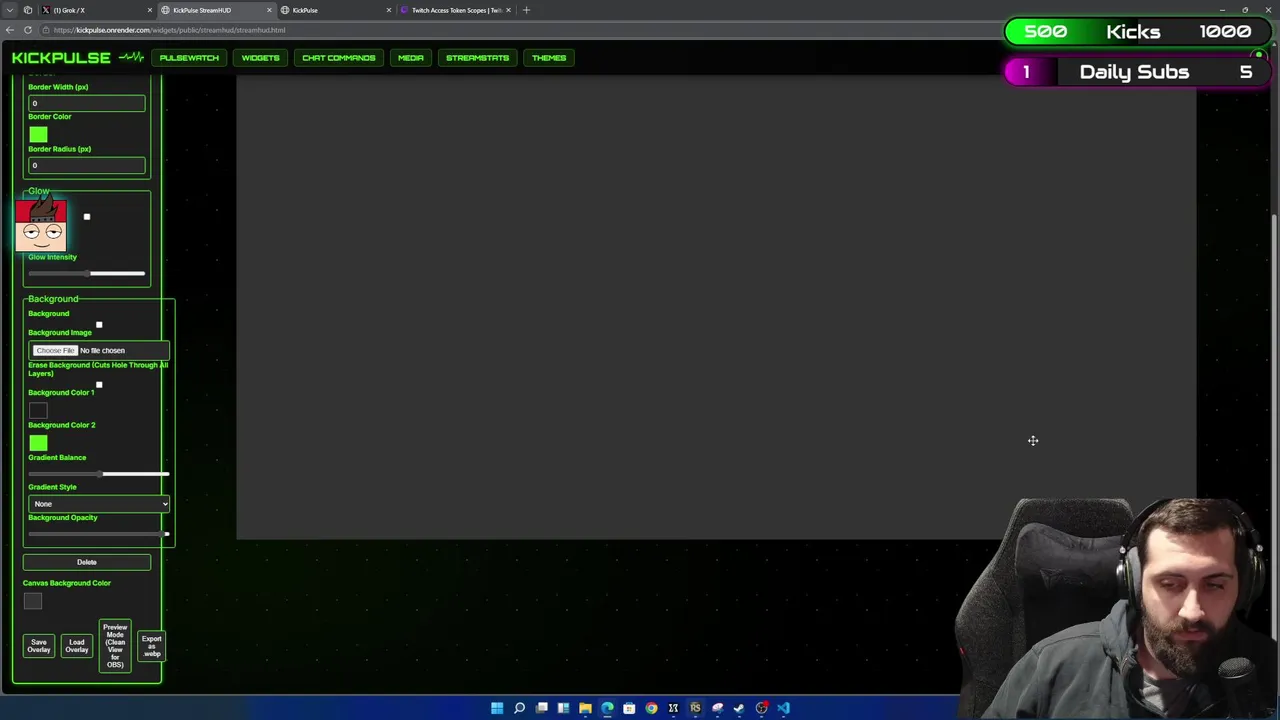The width and height of the screenshot is (1280, 720).
Task: Click the gray overlay canvas area
Action: pos(716,307)
